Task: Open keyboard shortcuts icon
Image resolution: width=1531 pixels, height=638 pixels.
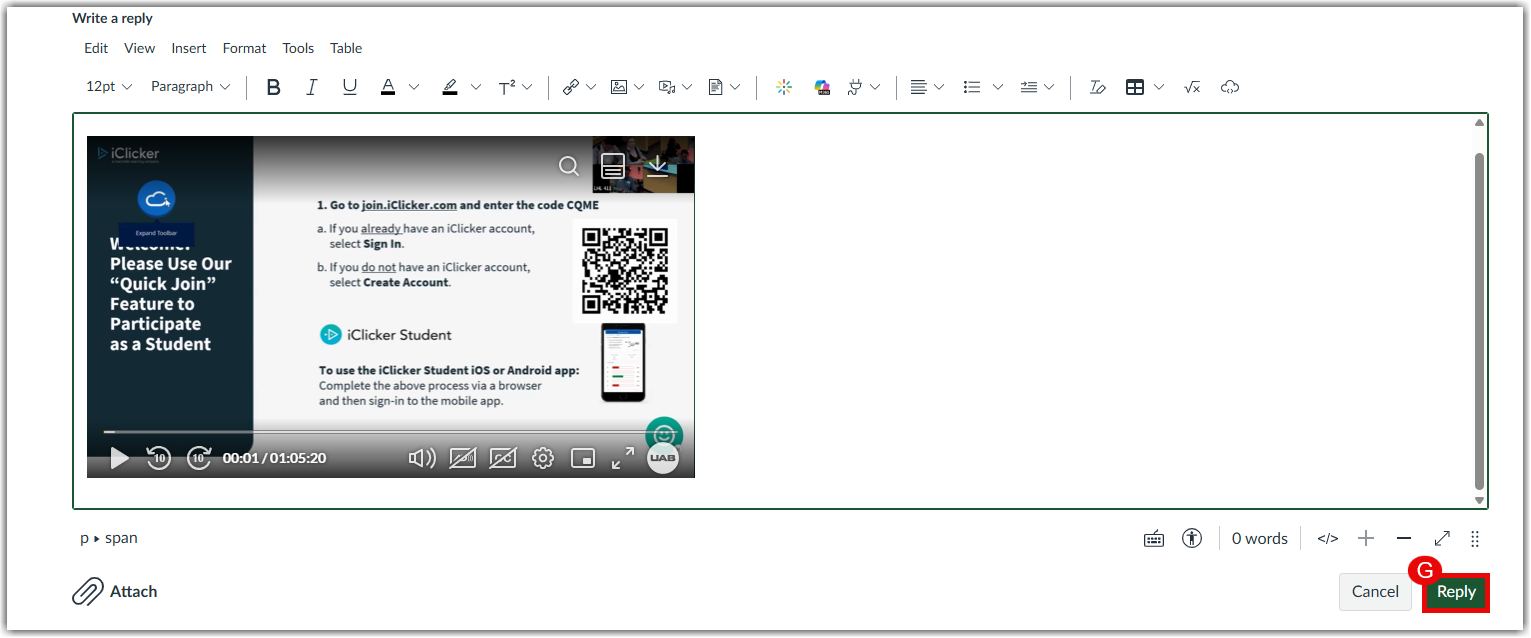Action: (x=1154, y=539)
